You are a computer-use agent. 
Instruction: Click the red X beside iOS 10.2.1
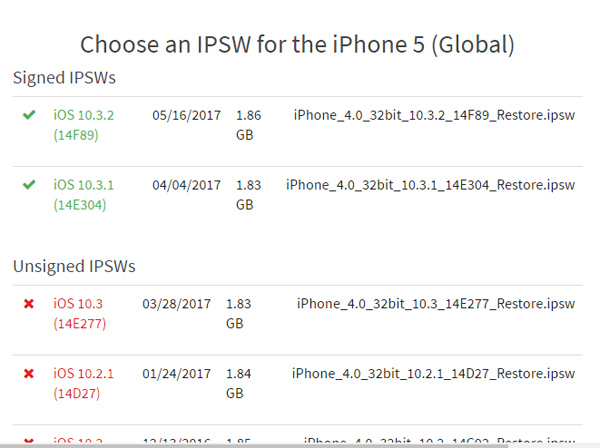[x=29, y=374]
